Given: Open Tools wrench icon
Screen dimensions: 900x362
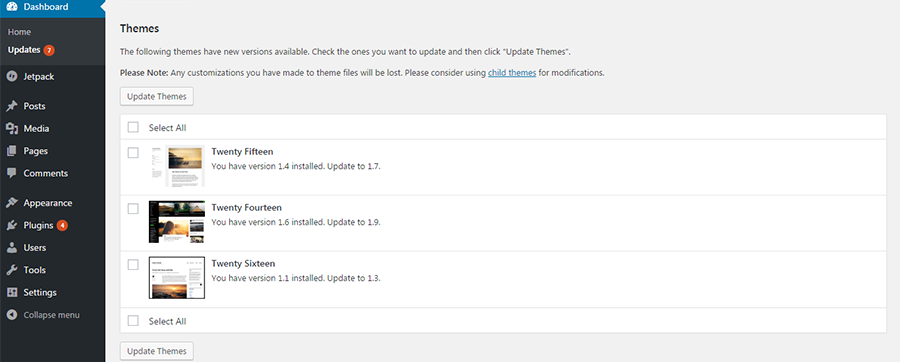Looking at the screenshot, I should 11,270.
